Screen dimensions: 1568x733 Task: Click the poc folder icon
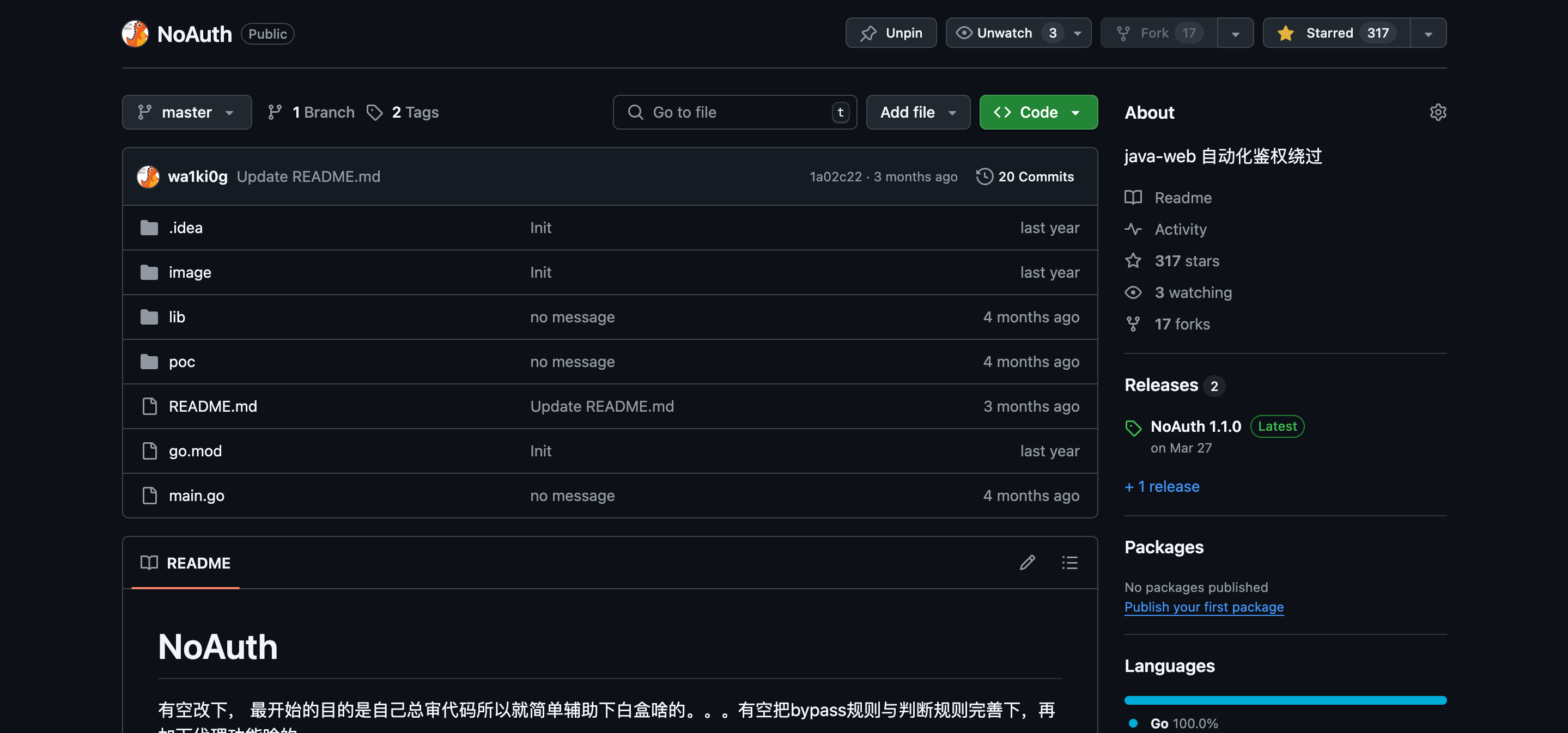click(x=149, y=362)
